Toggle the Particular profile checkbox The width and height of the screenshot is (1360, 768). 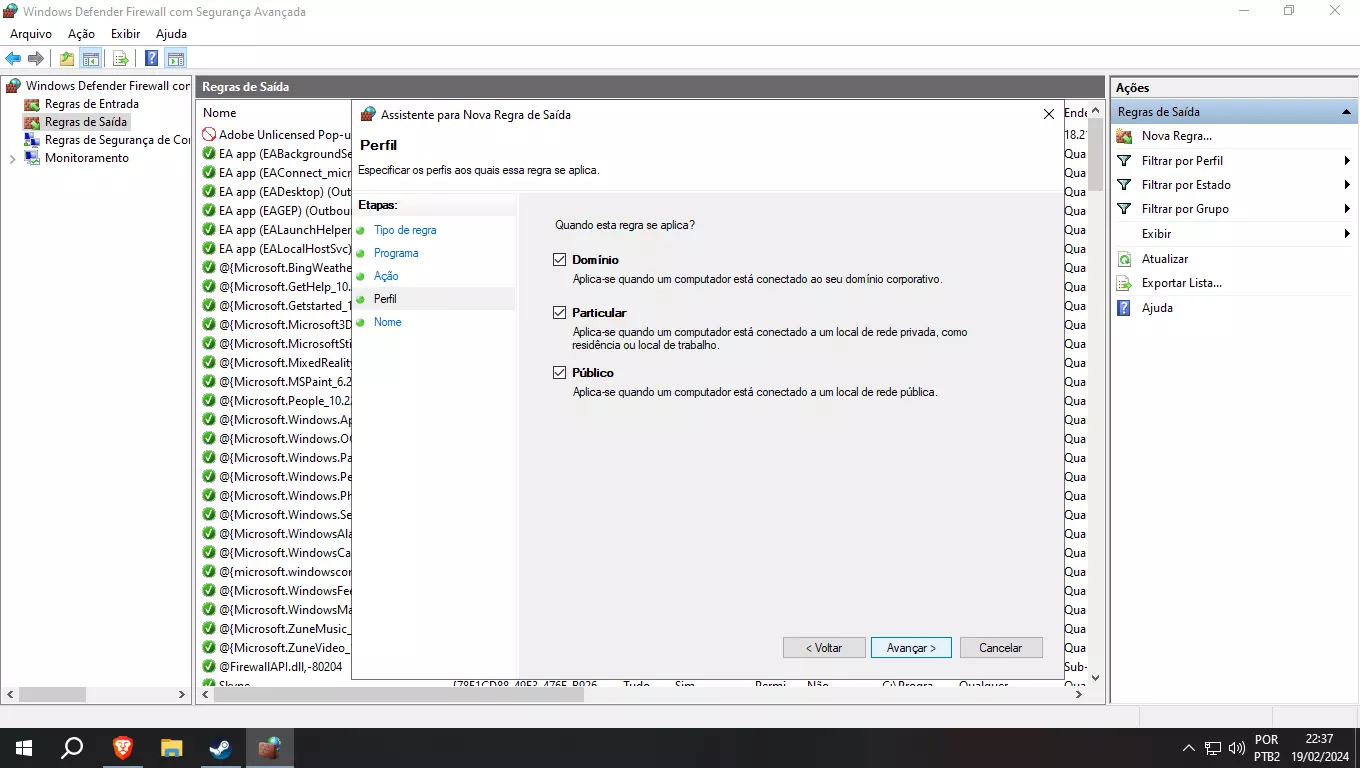pyautogui.click(x=560, y=313)
